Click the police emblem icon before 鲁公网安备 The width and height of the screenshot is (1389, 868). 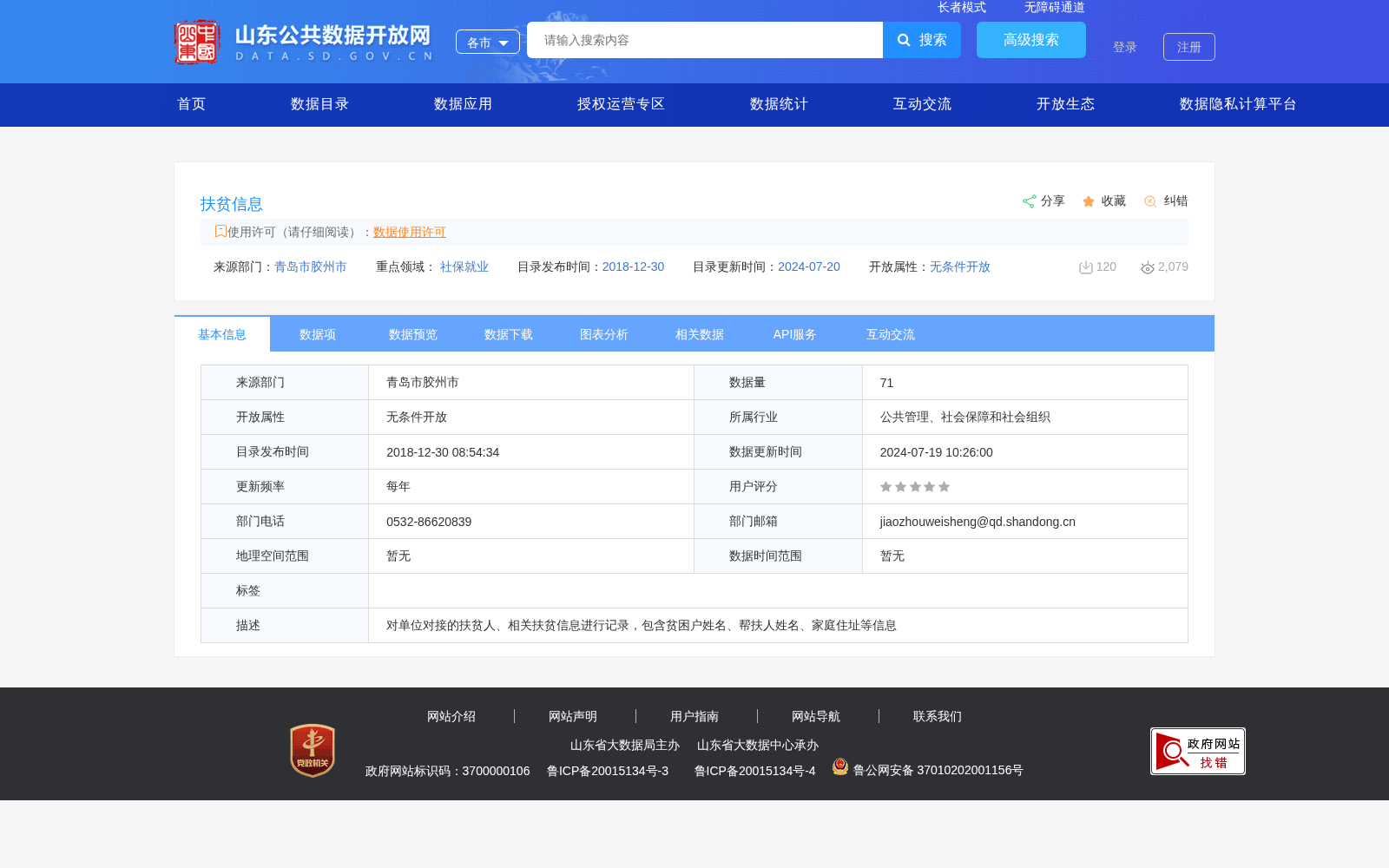pos(839,766)
